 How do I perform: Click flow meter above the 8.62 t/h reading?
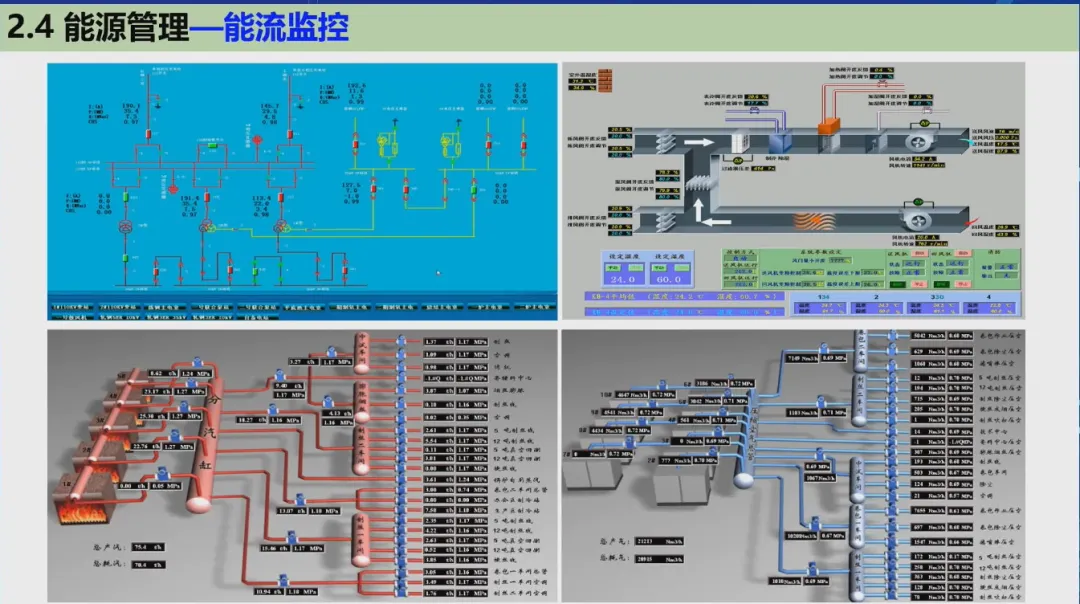(197, 363)
